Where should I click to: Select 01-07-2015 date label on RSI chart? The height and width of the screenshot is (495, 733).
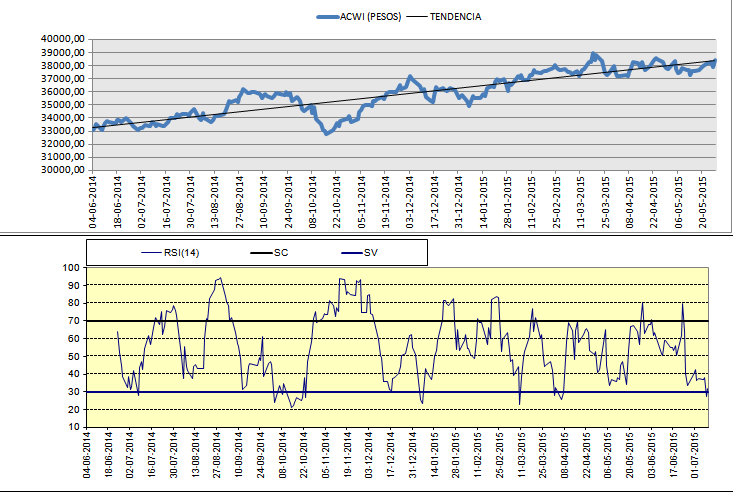pyautogui.click(x=695, y=455)
